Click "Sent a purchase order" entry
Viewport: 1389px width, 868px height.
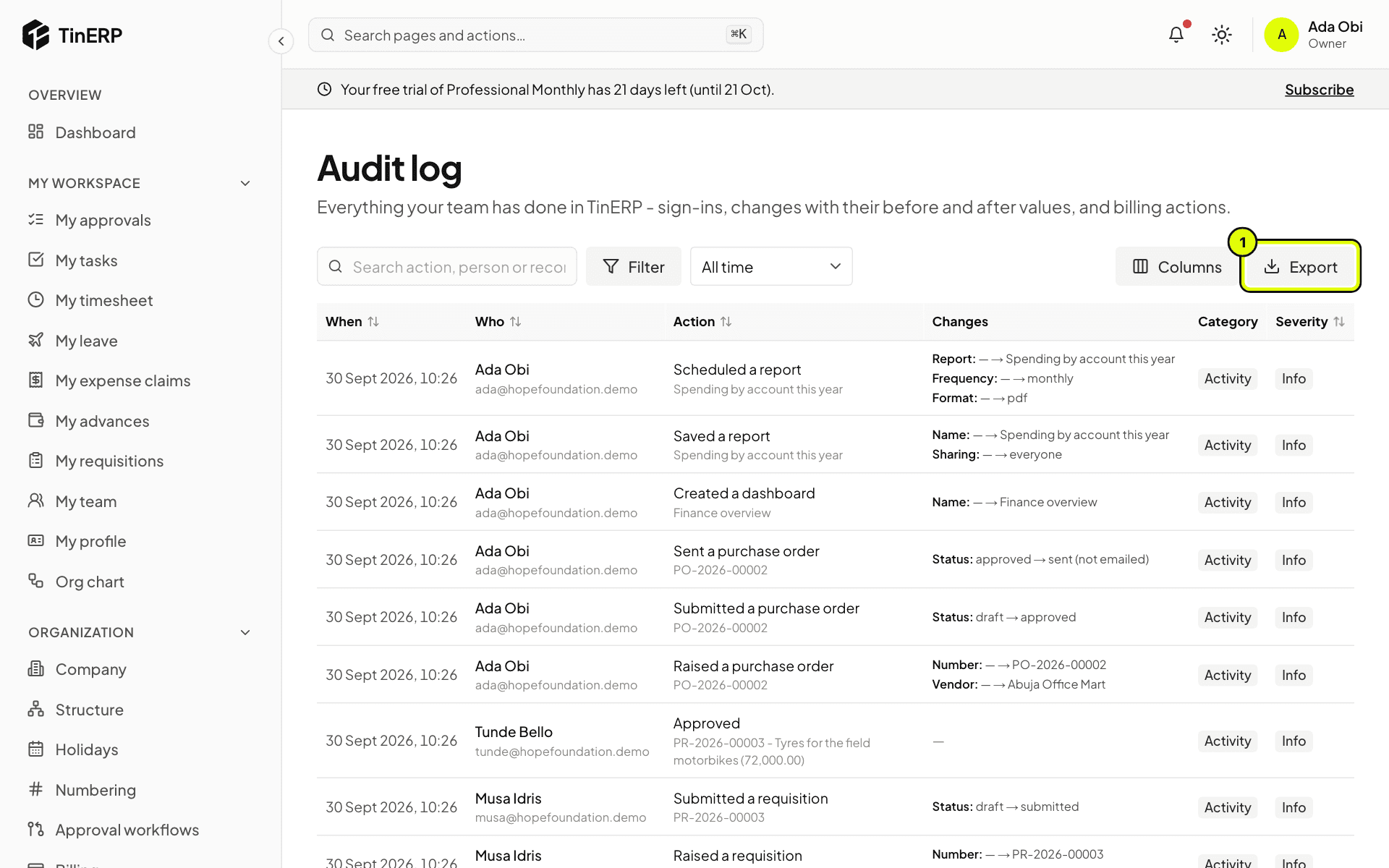coord(746,551)
